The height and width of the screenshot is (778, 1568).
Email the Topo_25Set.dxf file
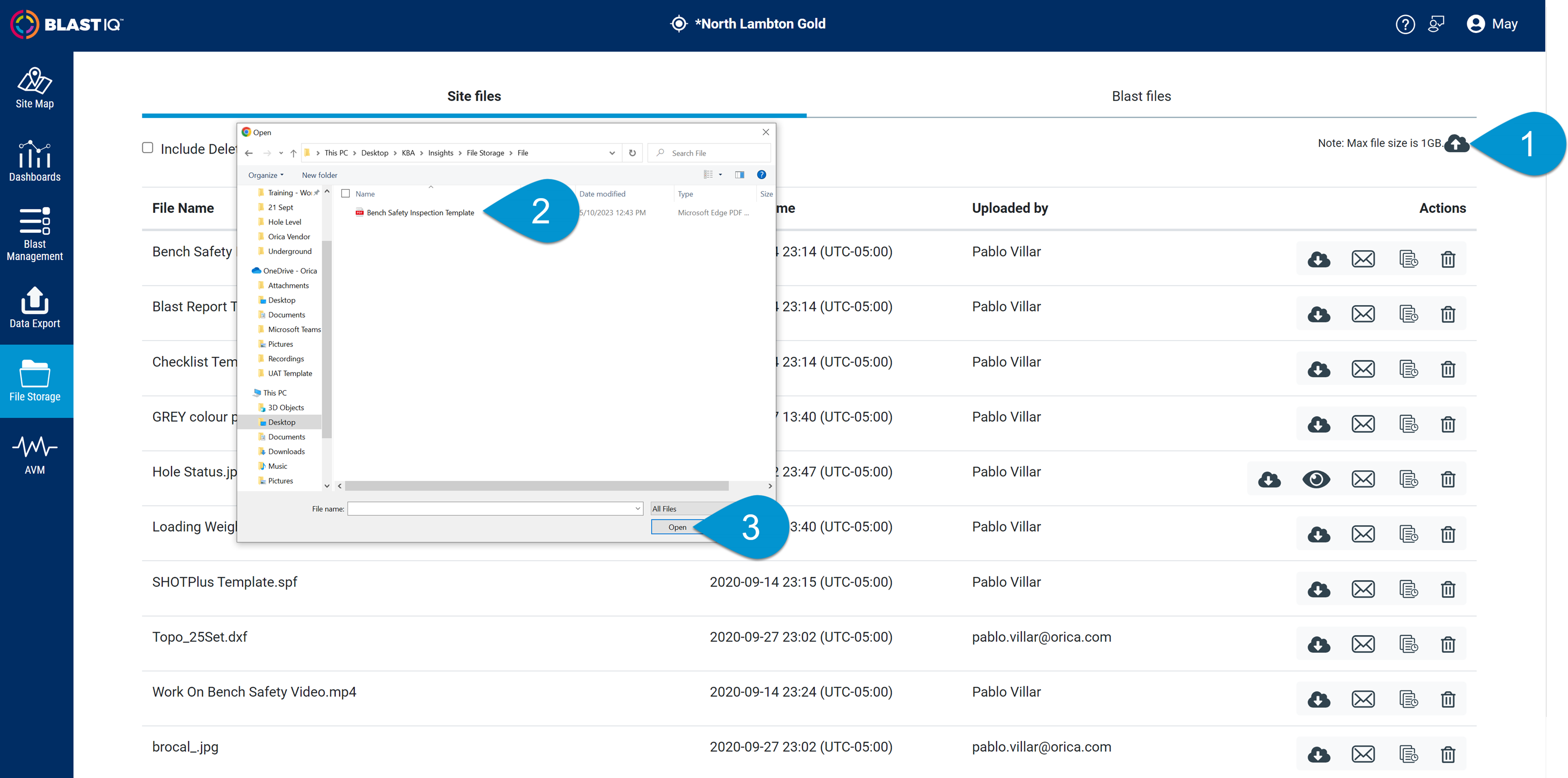1363,645
